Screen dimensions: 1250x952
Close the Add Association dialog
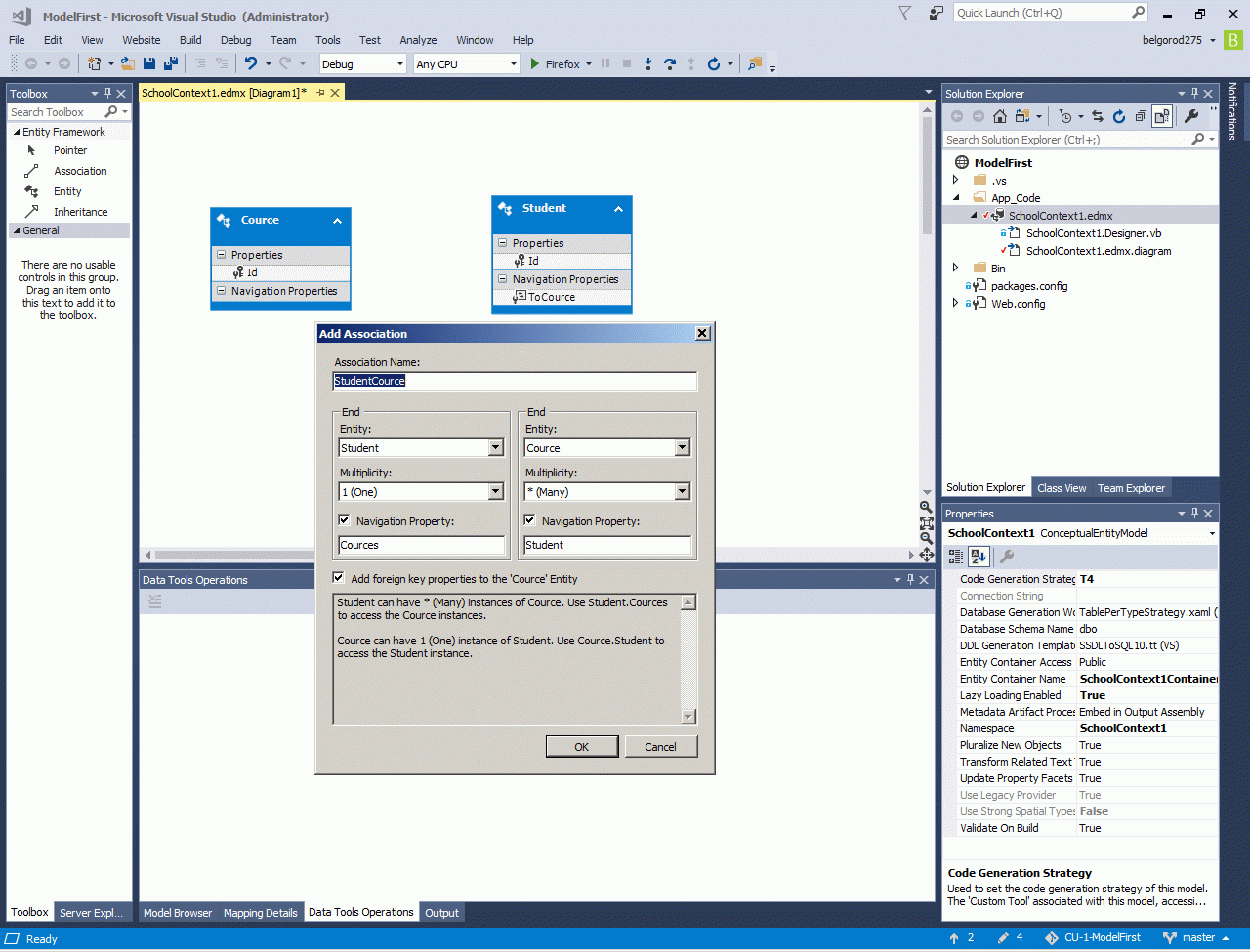point(702,334)
